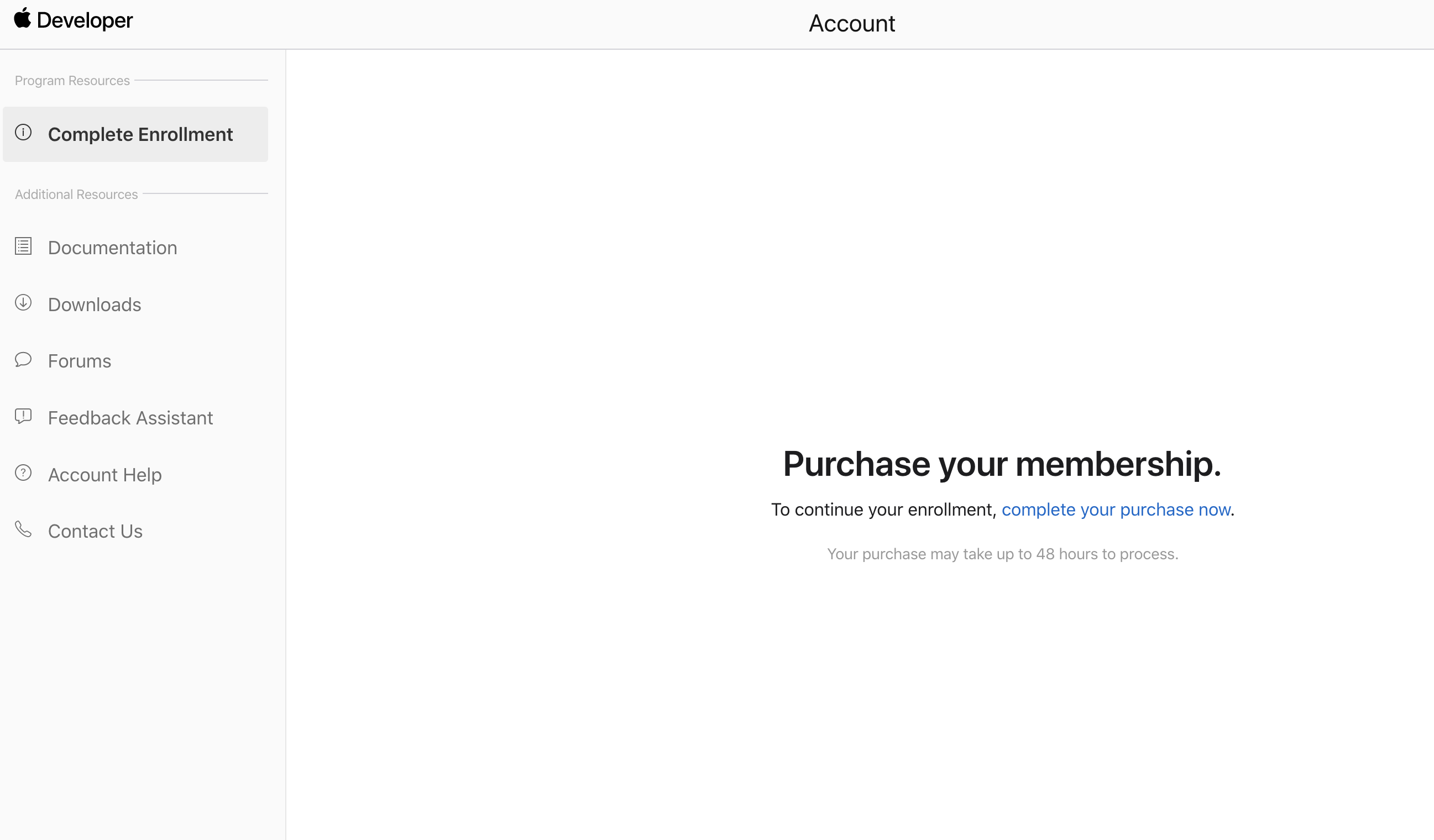Viewport: 1434px width, 840px height.
Task: Select Account Help in sidebar
Action: tap(104, 475)
